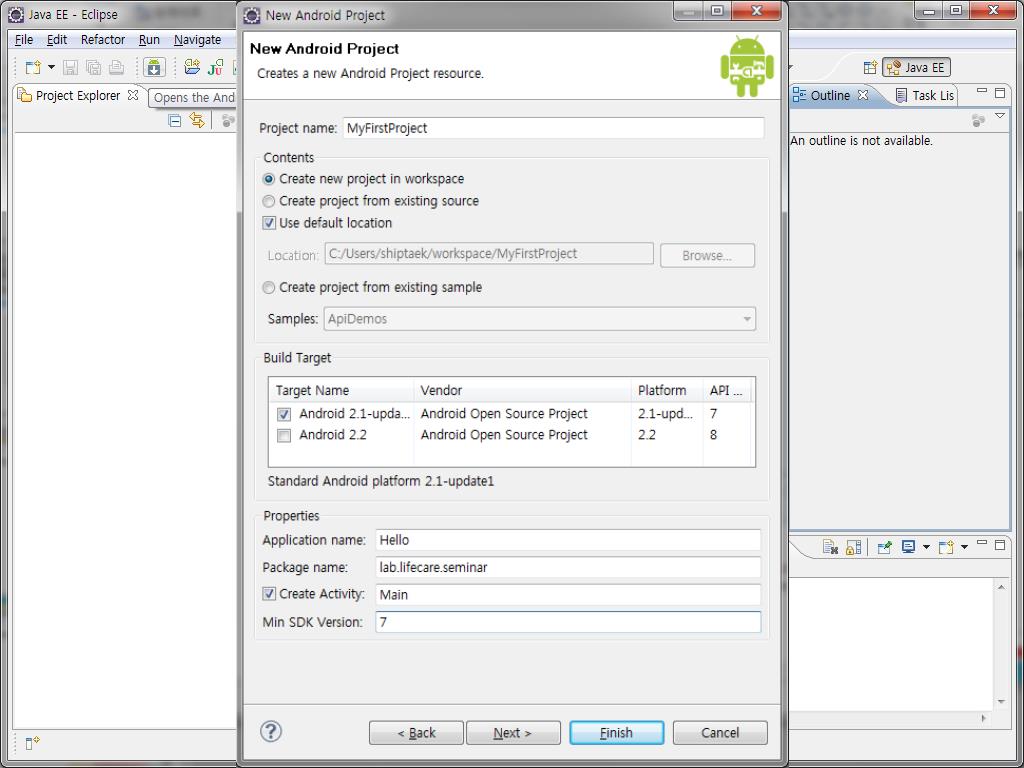This screenshot has height=768, width=1024.
Task: Open the Display Selected Console dropdown arrow
Action: [925, 547]
